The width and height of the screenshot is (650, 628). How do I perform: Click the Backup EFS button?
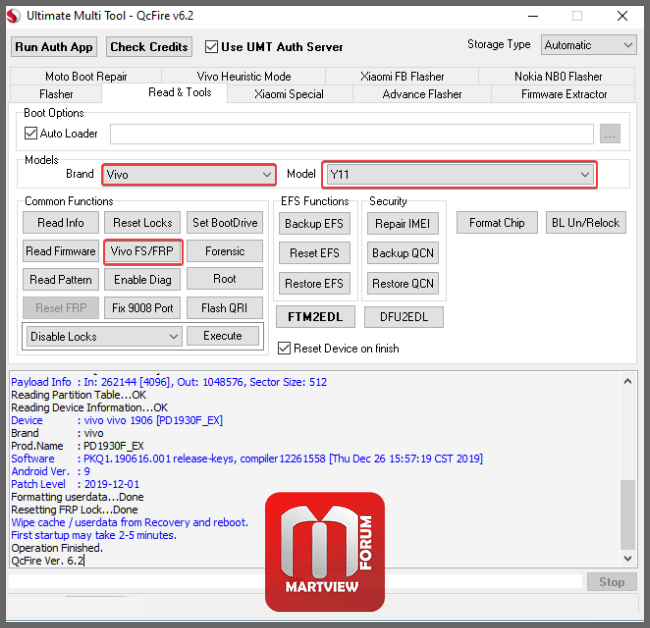[x=314, y=224]
